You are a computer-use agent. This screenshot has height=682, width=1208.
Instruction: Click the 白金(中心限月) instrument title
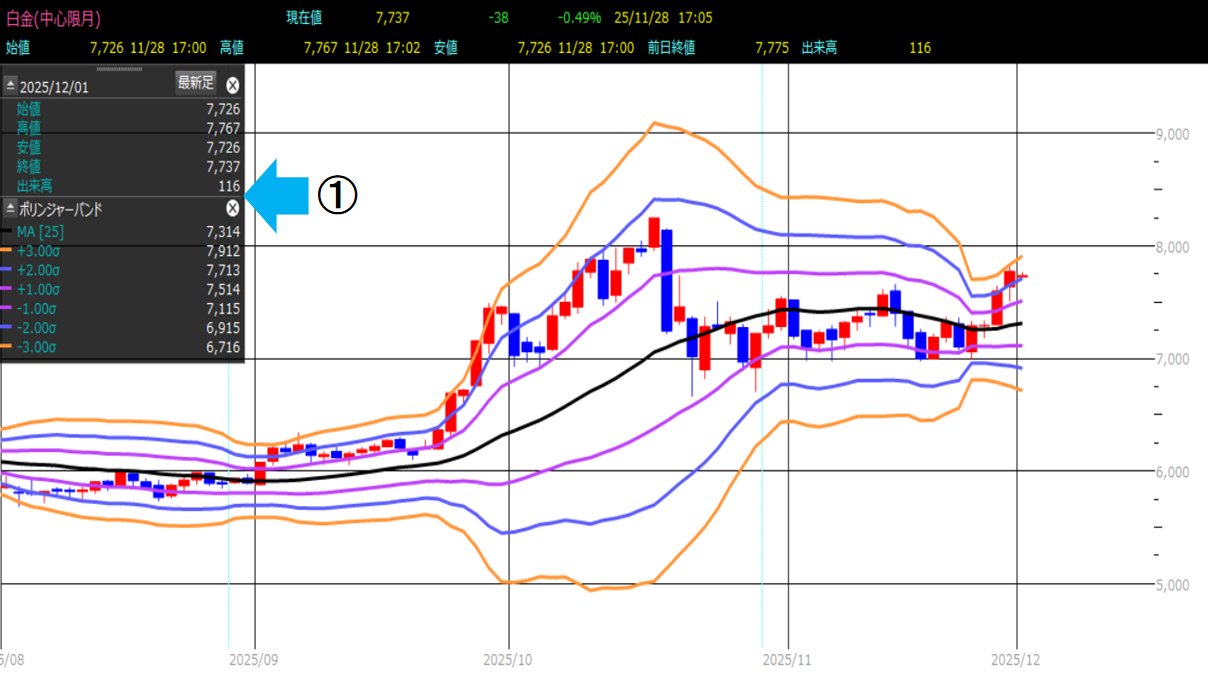53,18
